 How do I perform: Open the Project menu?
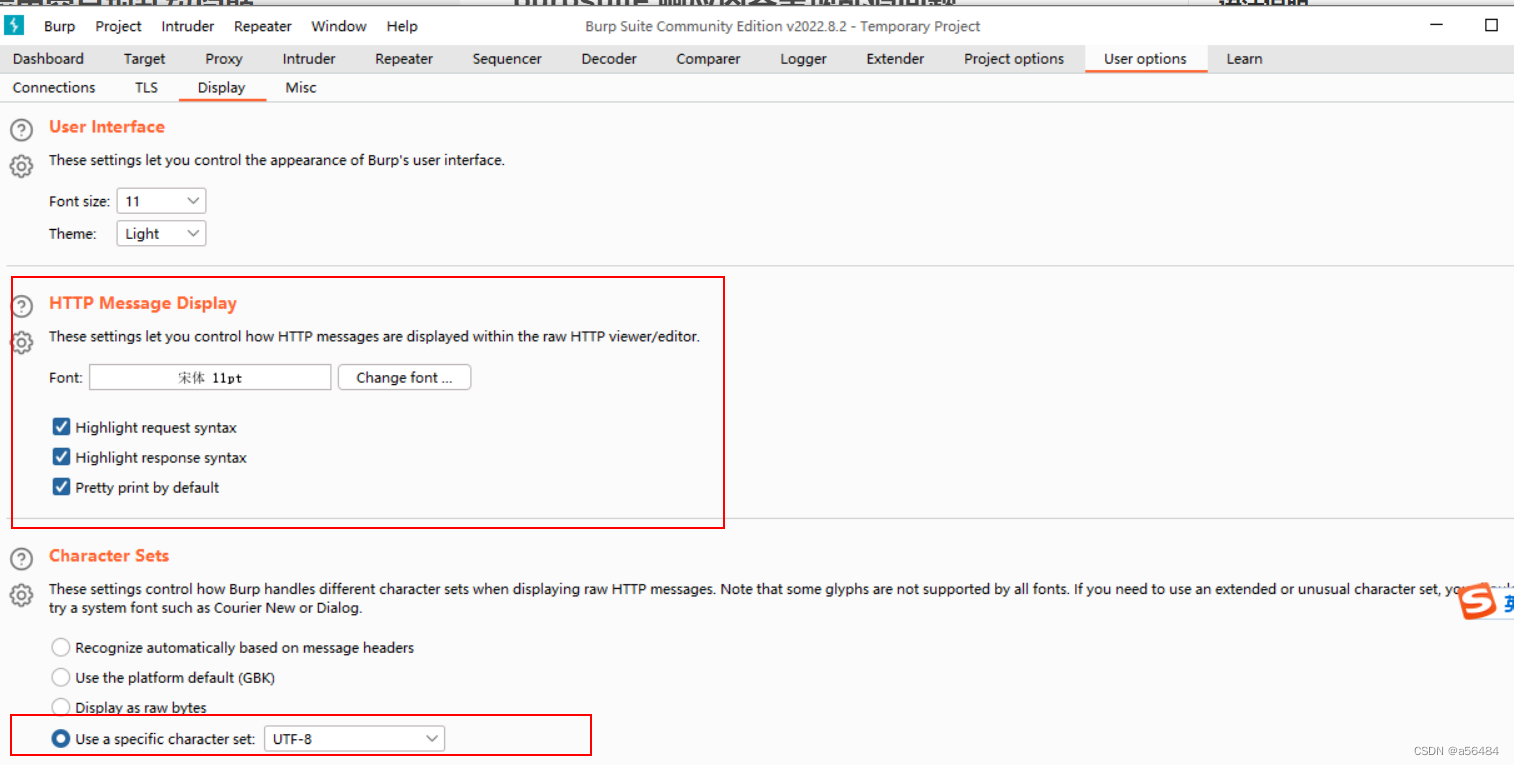[x=118, y=26]
